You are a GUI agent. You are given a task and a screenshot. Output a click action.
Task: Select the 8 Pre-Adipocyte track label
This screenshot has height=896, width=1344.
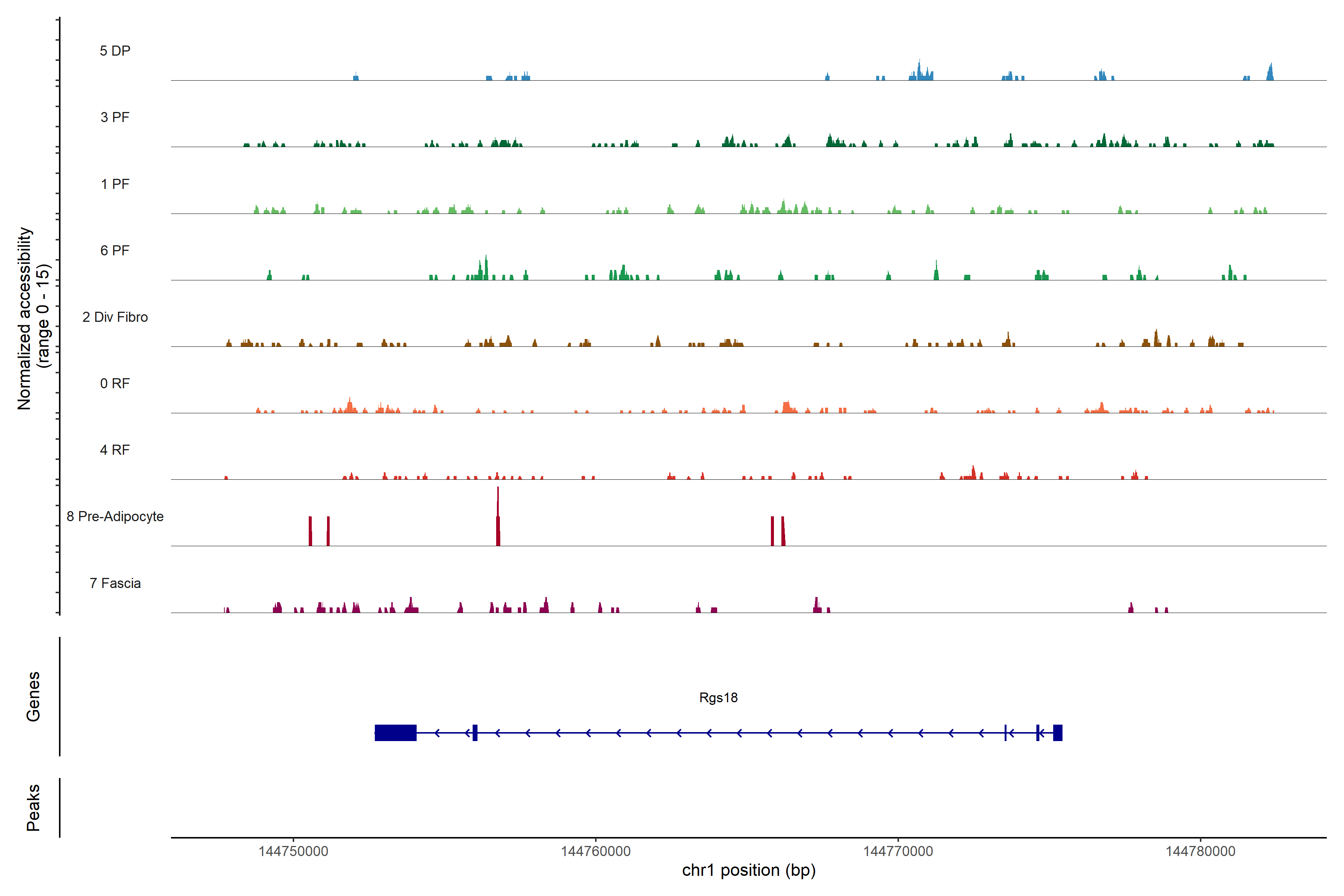[x=115, y=517]
